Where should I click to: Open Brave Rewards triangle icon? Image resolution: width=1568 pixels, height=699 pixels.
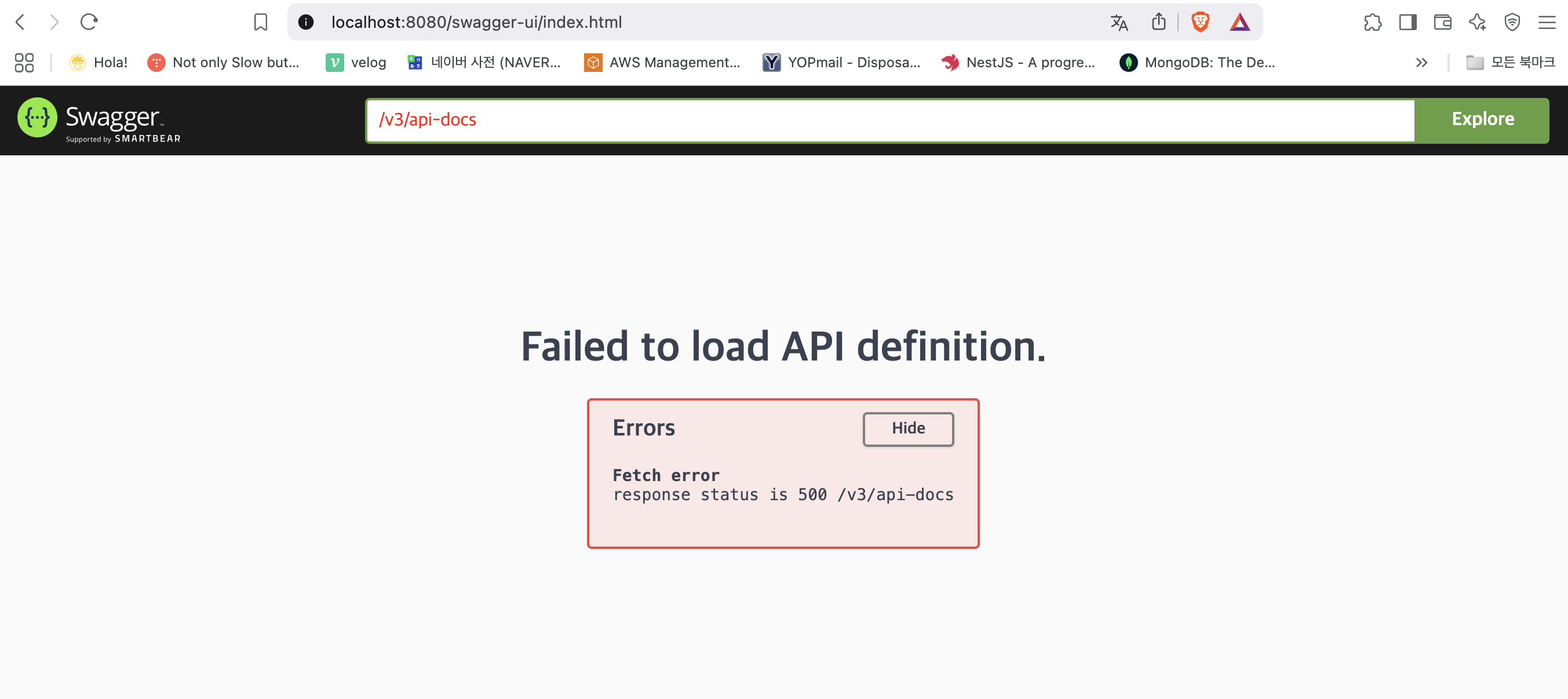(1240, 23)
